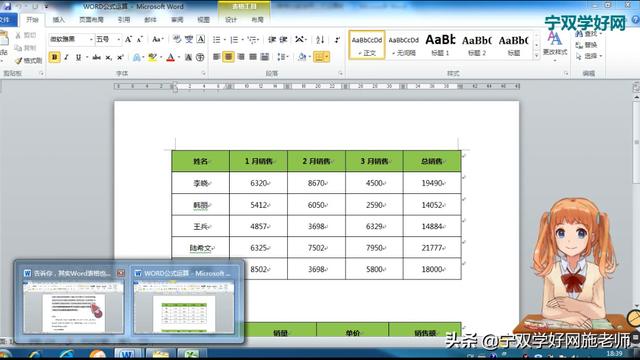Open the 页面布局 ribbon tab
640x360 pixels.
[91, 20]
